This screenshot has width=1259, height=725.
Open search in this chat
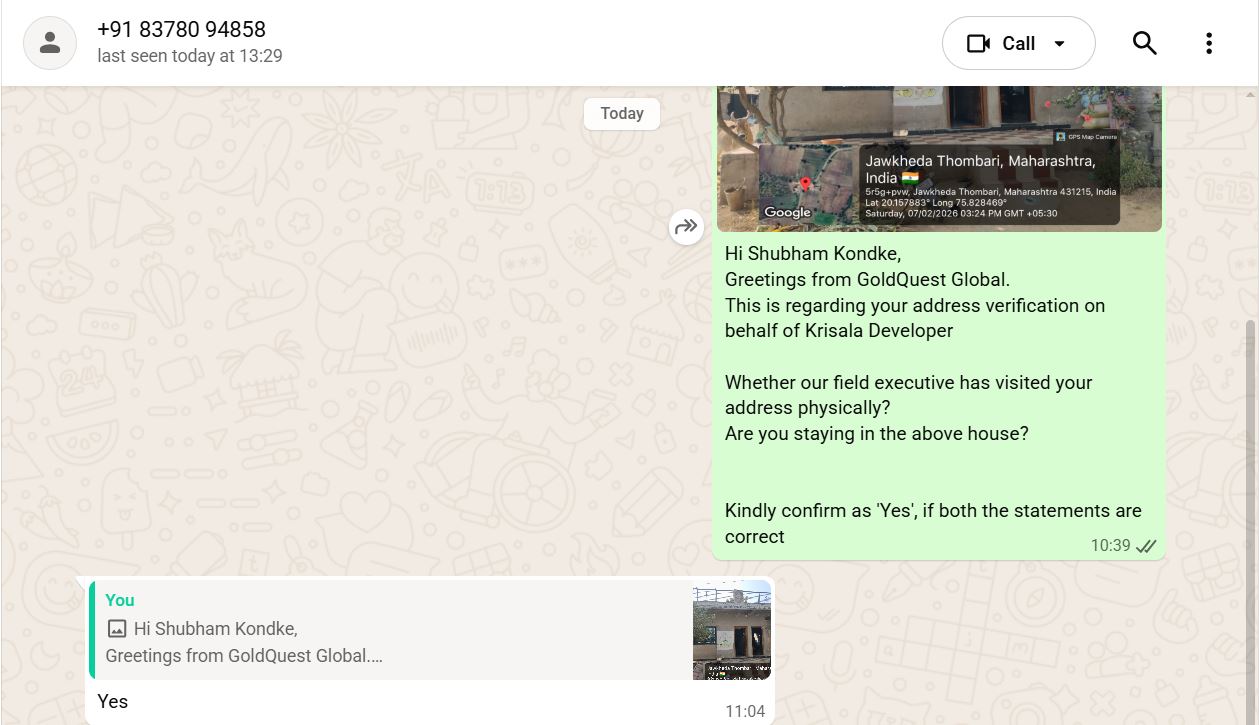click(x=1144, y=43)
